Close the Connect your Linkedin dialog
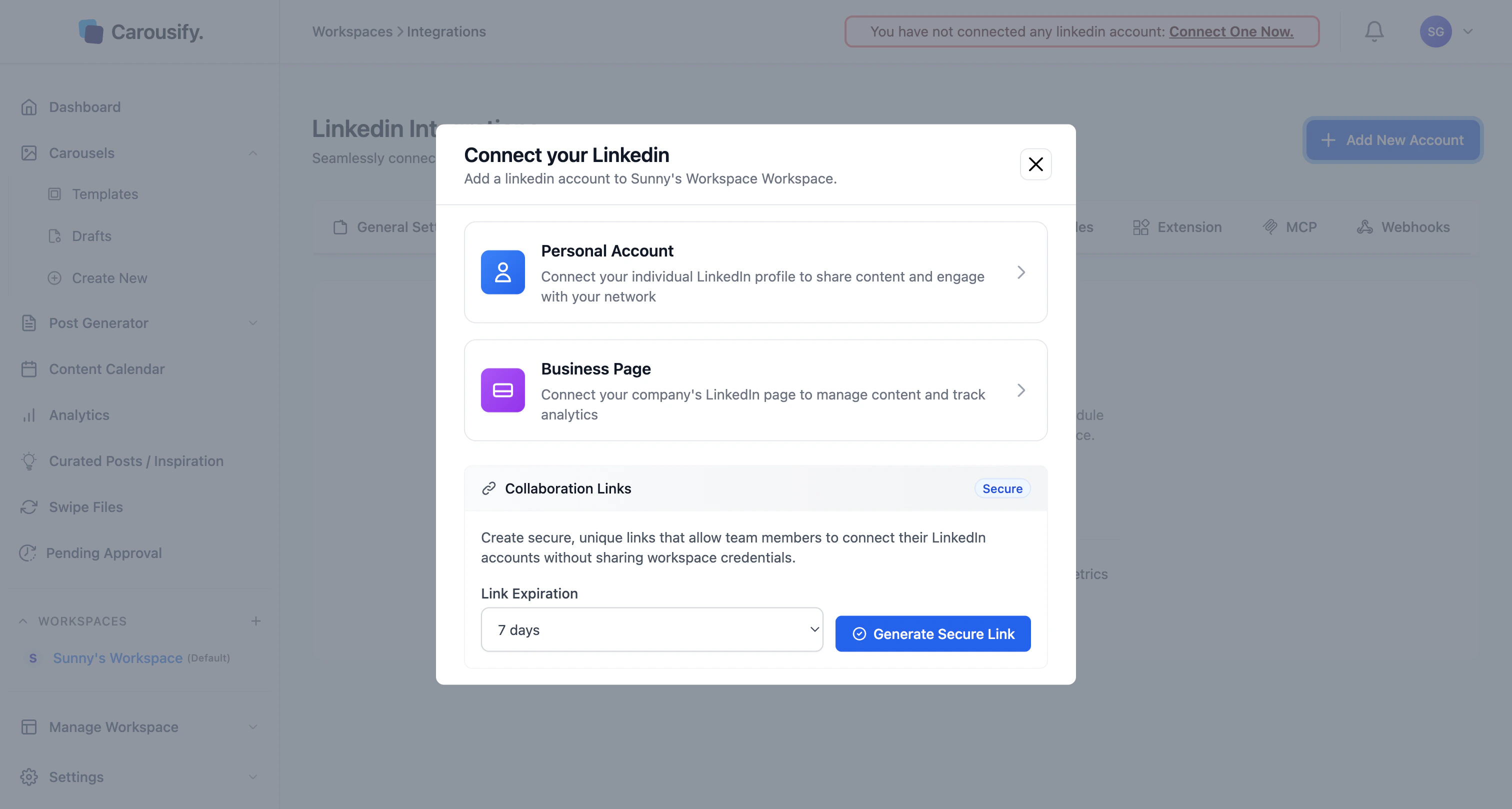Viewport: 1512px width, 809px height. click(x=1035, y=164)
